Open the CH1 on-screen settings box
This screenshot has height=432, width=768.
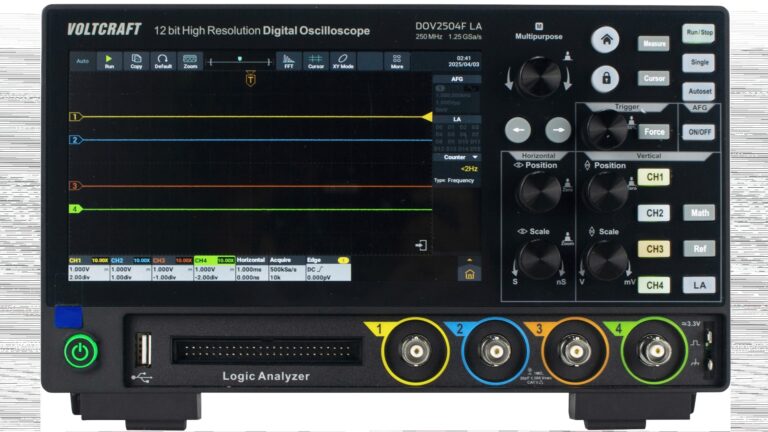[89, 269]
